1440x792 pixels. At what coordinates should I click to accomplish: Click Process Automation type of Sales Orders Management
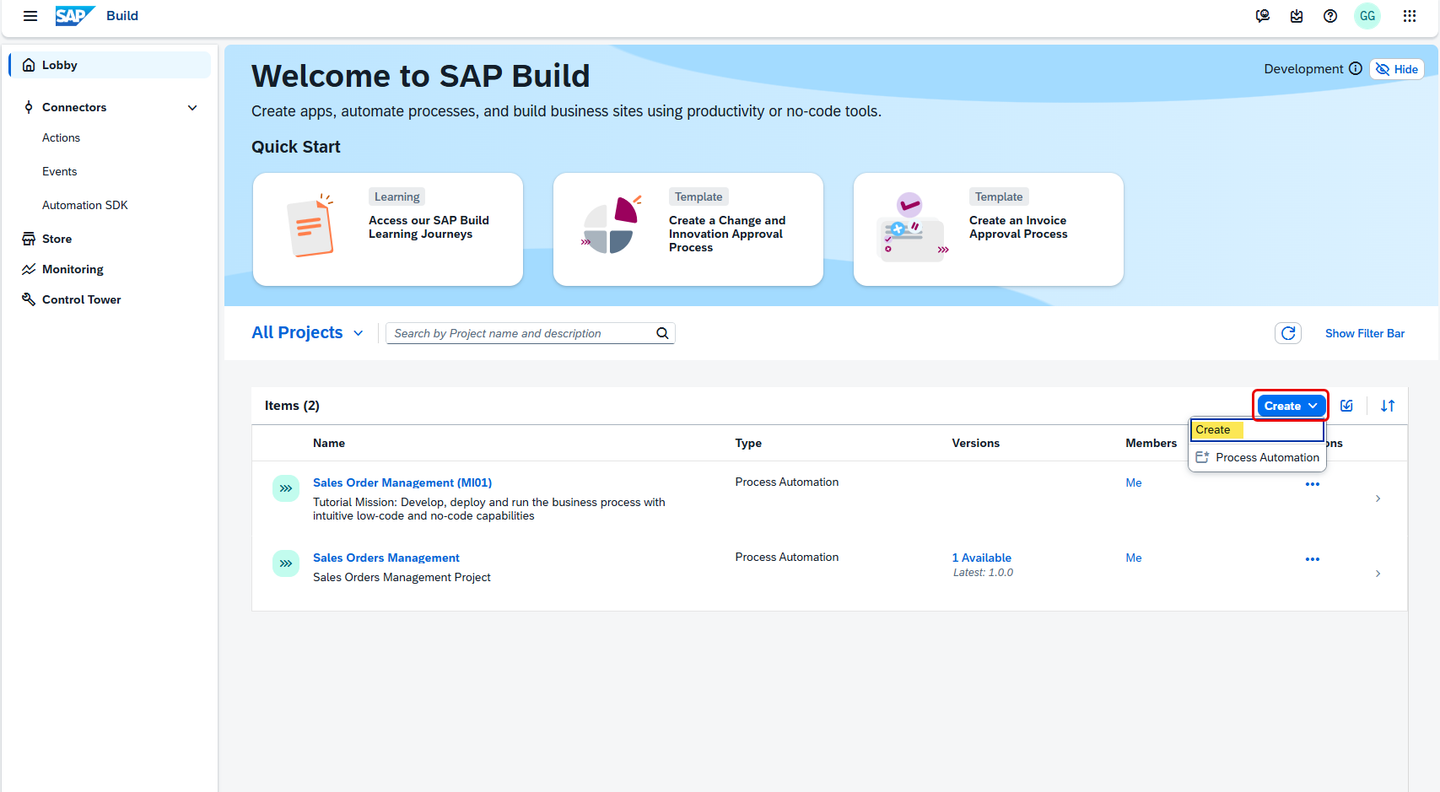coord(787,557)
